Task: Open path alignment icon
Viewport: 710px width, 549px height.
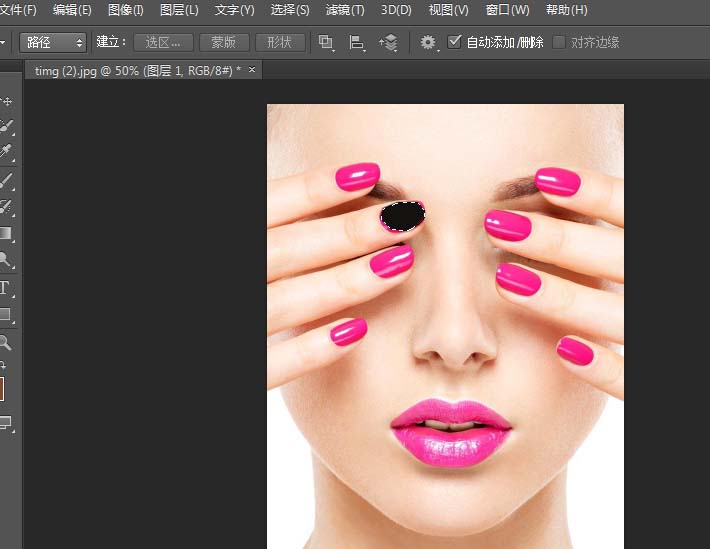Action: pos(357,43)
